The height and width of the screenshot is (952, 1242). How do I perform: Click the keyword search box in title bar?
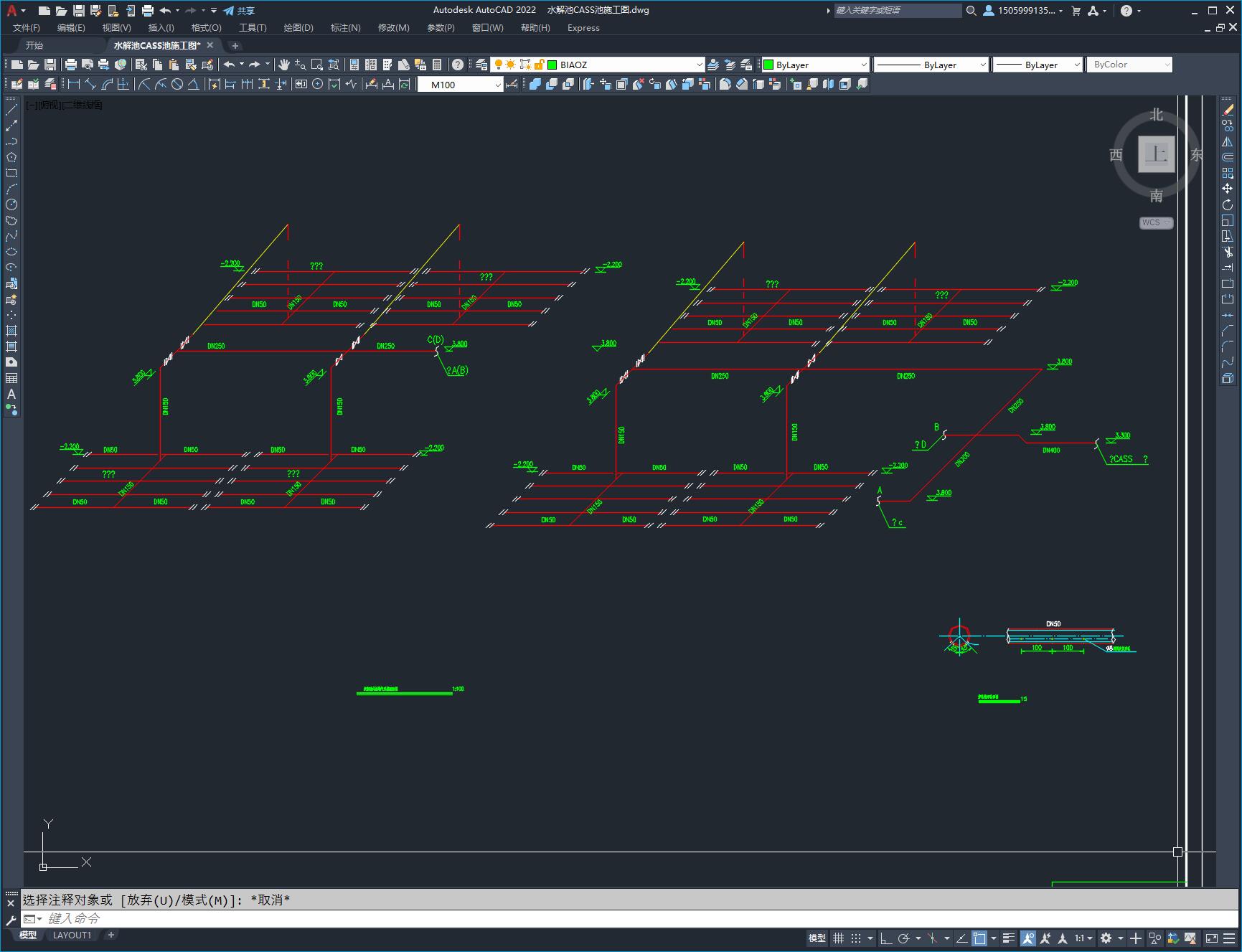pyautogui.click(x=898, y=11)
